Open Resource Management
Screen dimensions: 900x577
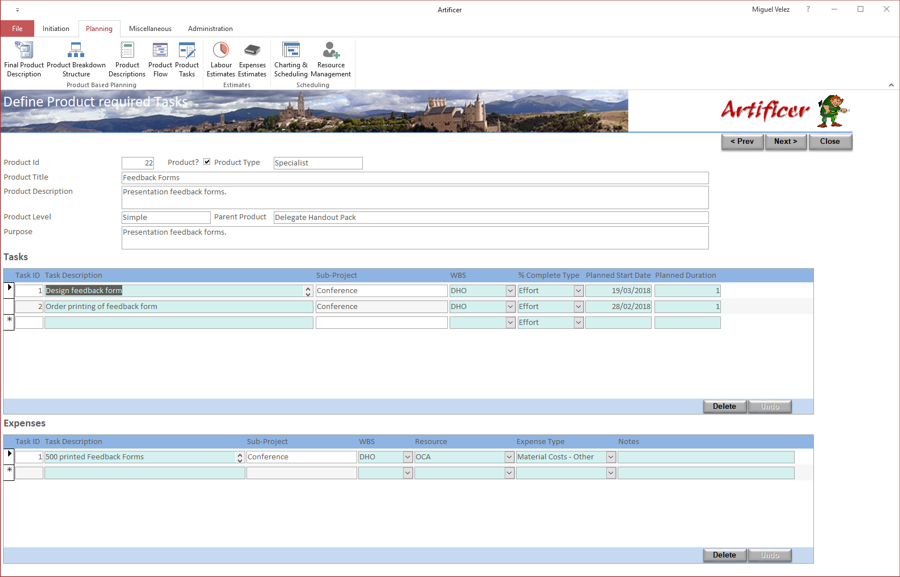tap(331, 59)
